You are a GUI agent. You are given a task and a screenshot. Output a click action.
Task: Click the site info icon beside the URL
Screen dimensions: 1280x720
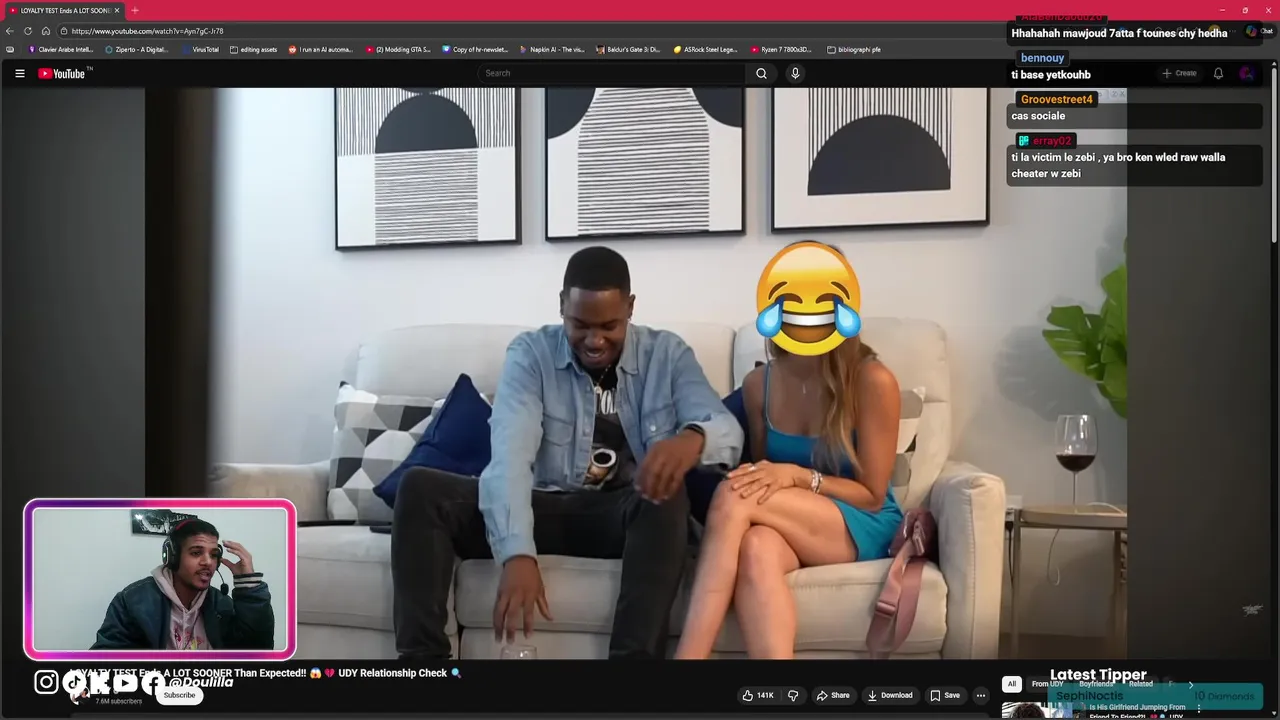pos(63,31)
